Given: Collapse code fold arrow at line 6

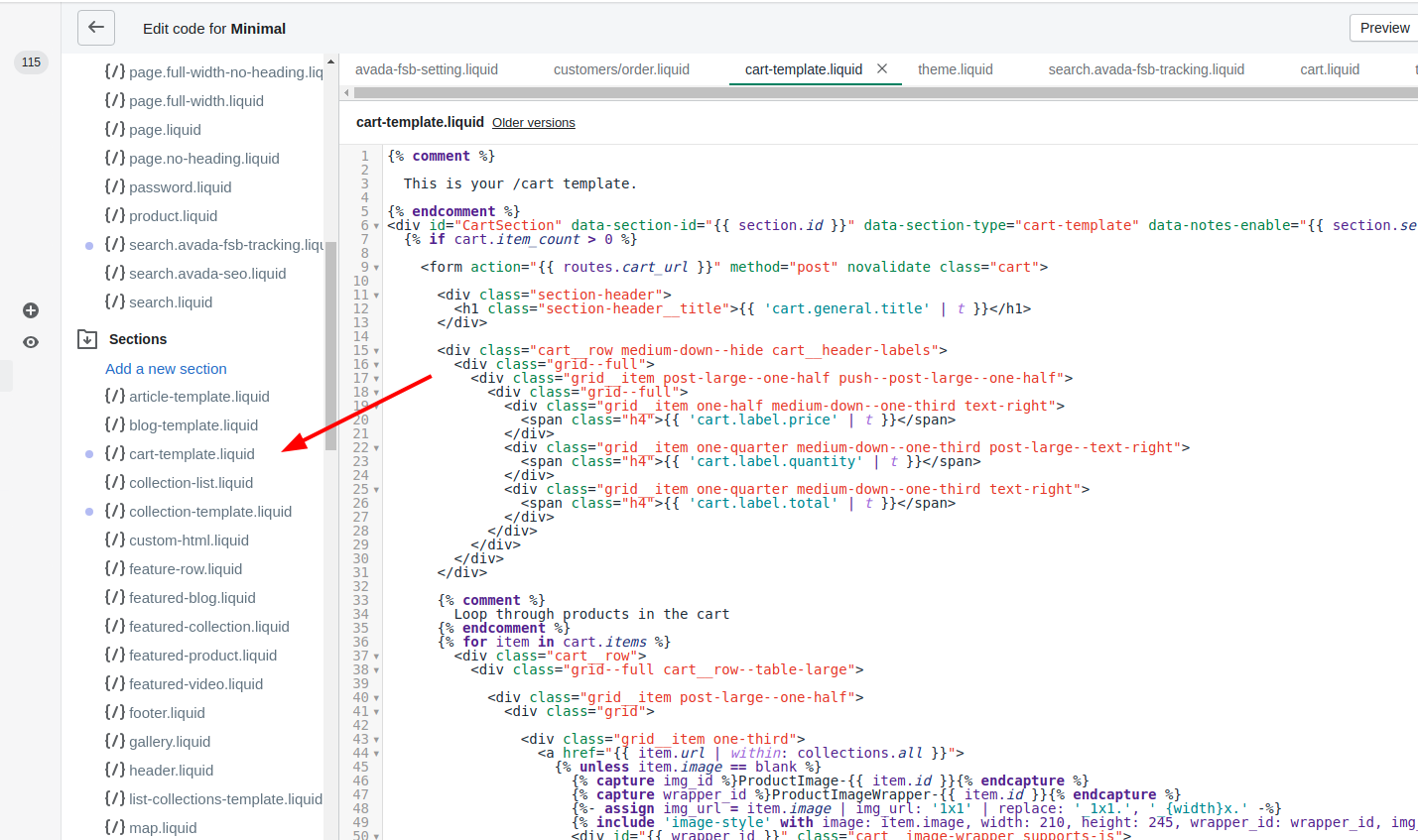Looking at the screenshot, I should tap(376, 226).
